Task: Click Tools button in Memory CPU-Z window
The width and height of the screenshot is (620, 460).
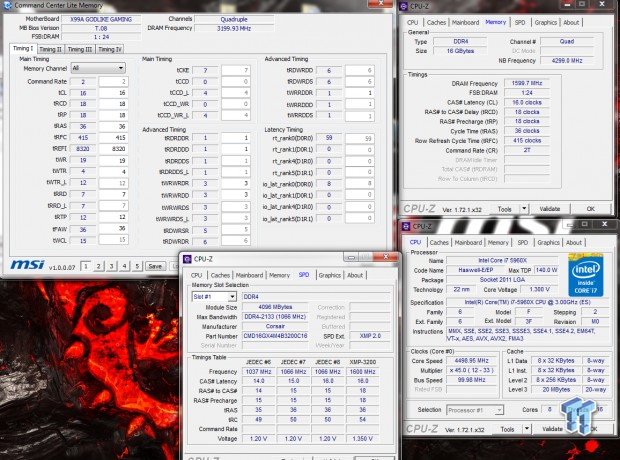Action: pos(505,209)
